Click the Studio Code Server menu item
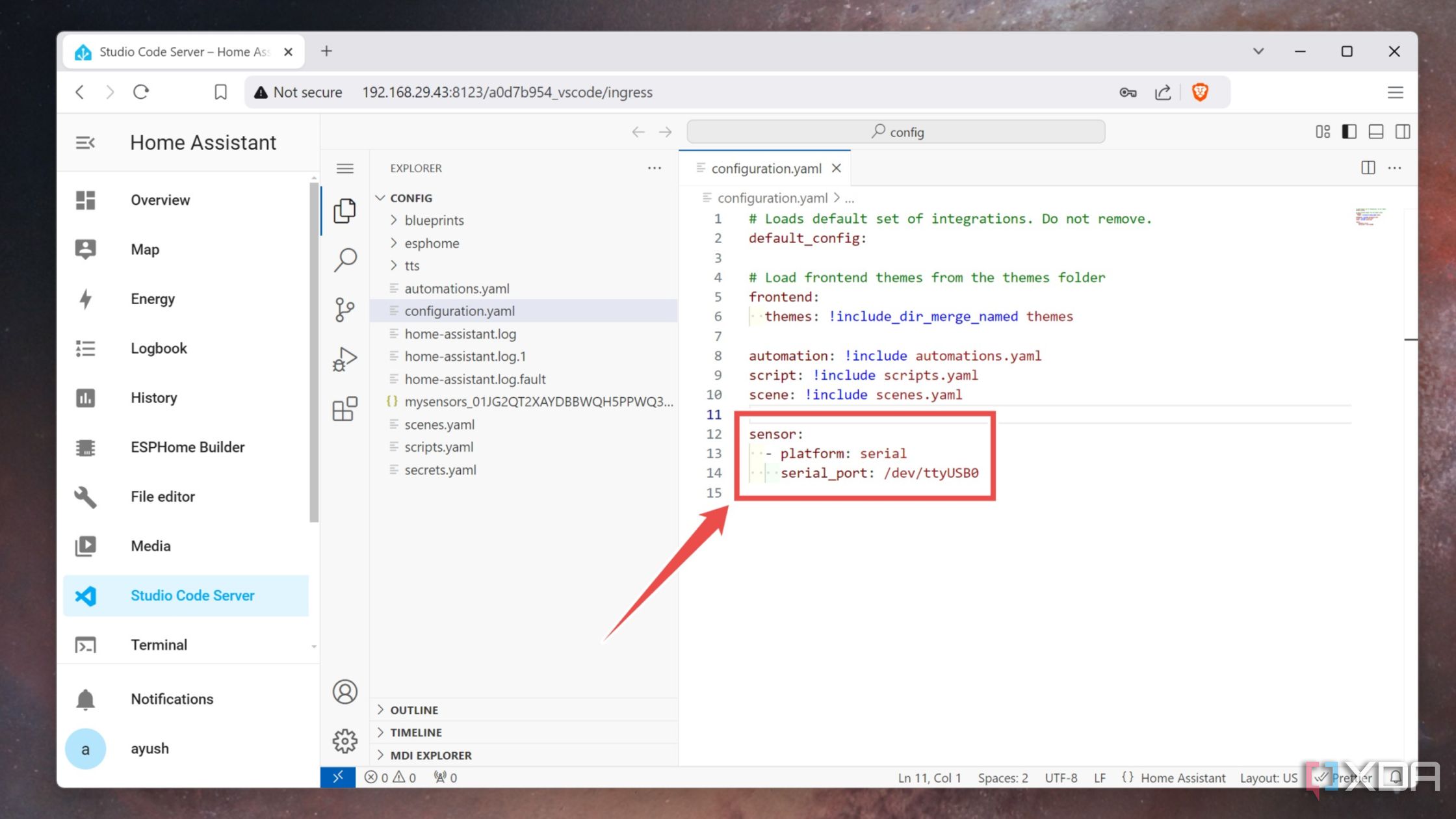1456x819 pixels. 193,595
